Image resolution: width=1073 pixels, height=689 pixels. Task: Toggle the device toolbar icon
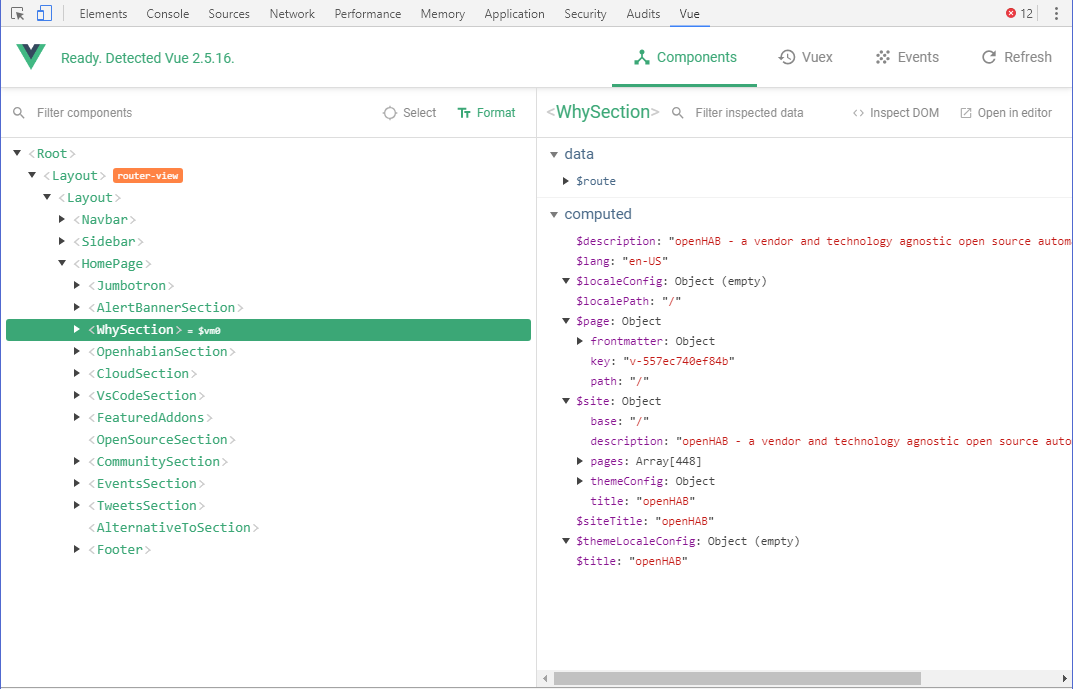44,14
